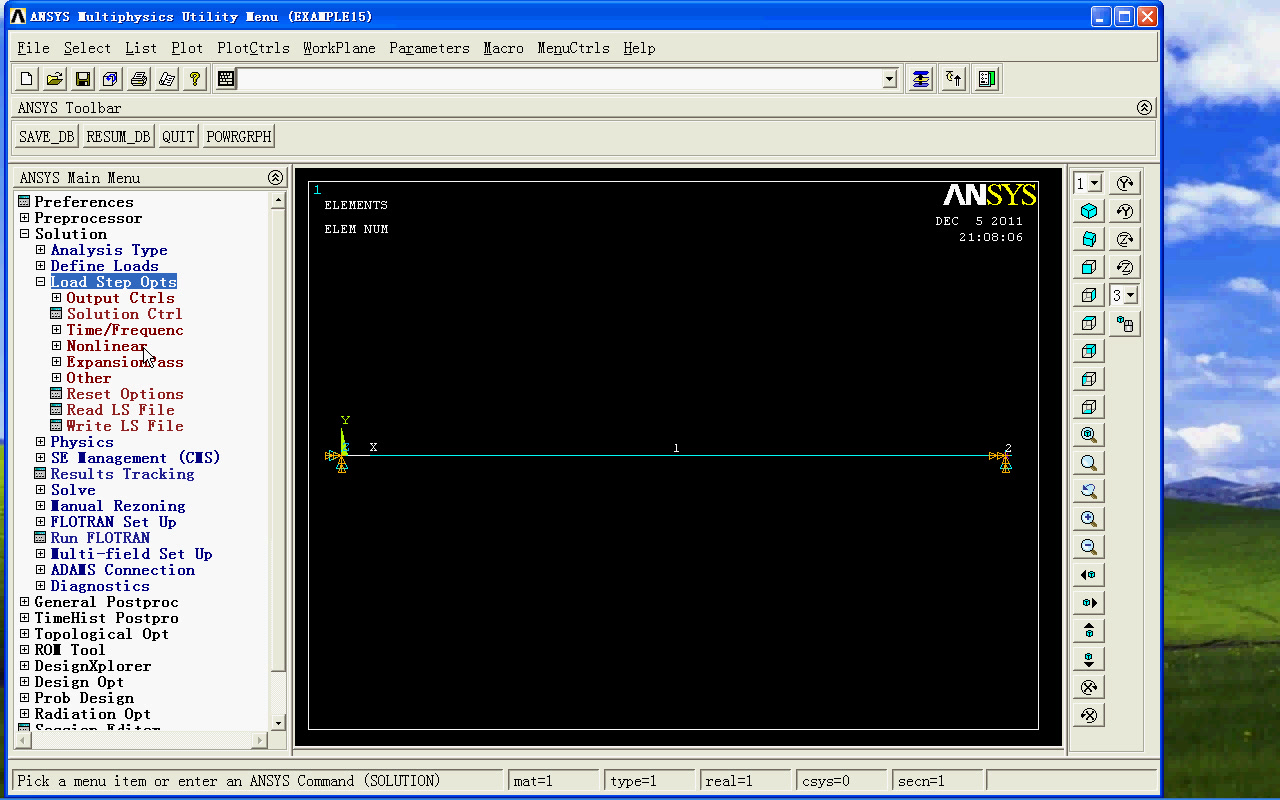Expand the Output Ctrls node
The image size is (1280, 800).
point(57,298)
